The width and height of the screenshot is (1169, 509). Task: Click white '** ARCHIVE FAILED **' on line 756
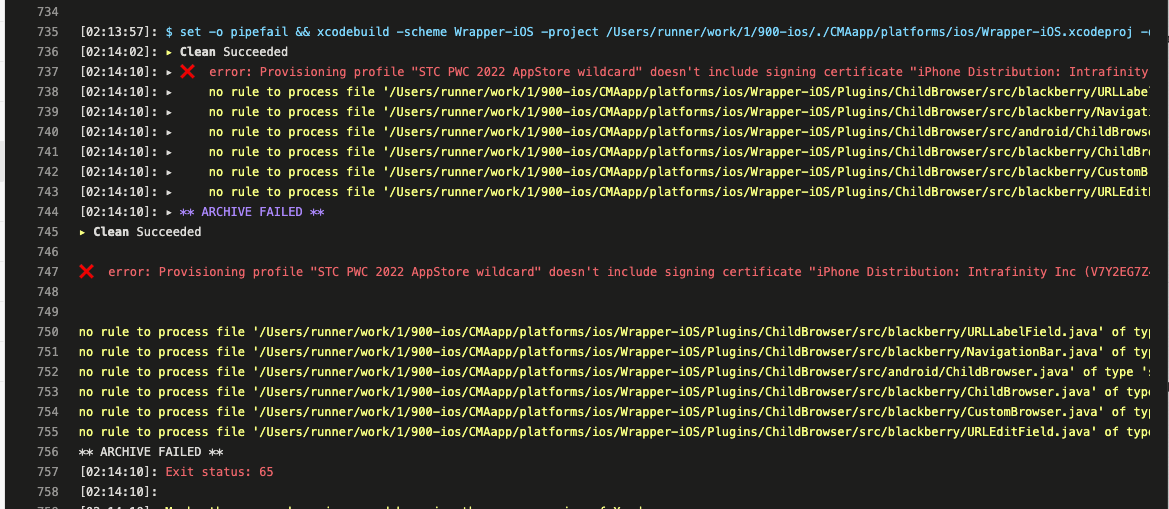click(x=151, y=452)
